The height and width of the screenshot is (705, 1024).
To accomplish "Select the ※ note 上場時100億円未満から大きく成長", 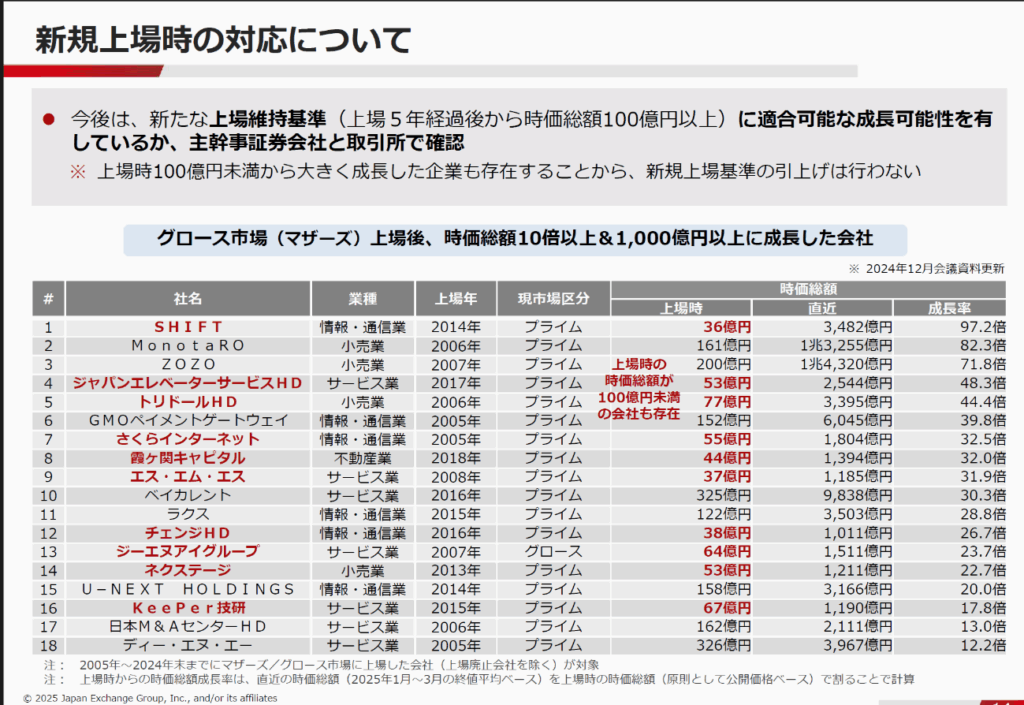I will (496, 172).
